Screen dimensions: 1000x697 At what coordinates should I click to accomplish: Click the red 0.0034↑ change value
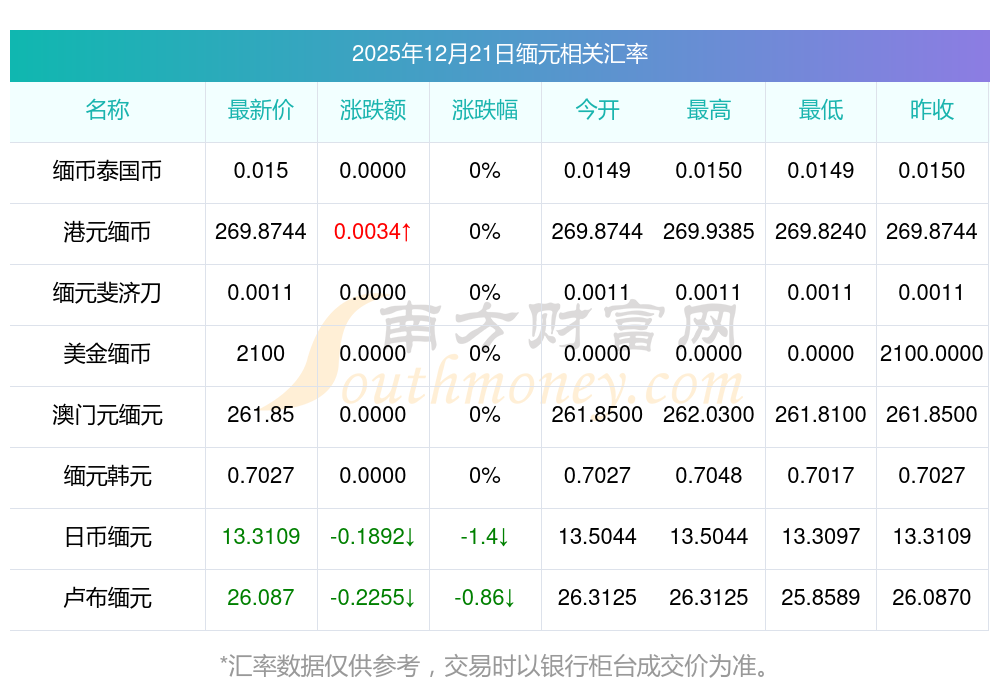(x=373, y=232)
